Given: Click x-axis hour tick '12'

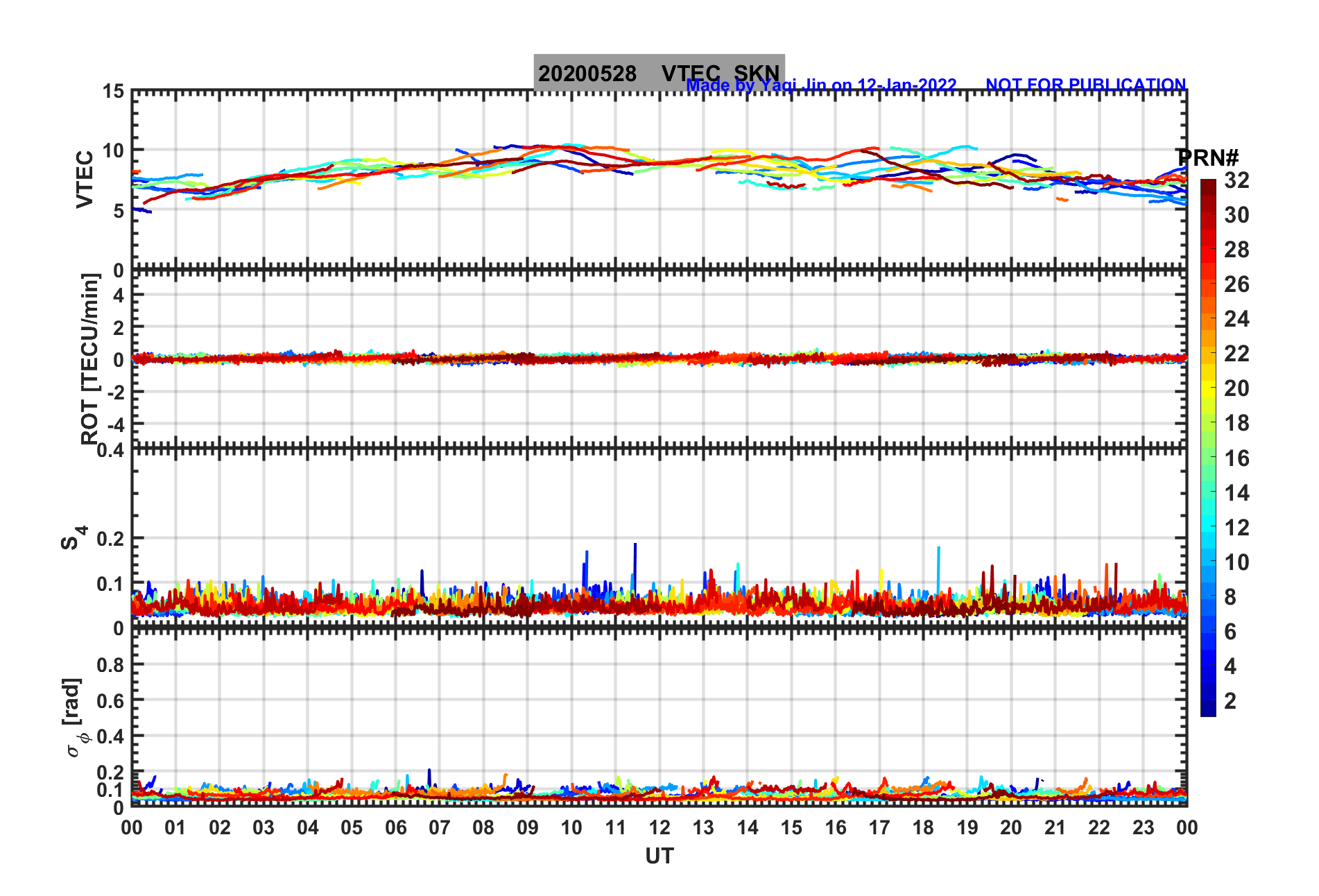Looking at the screenshot, I should tap(659, 827).
